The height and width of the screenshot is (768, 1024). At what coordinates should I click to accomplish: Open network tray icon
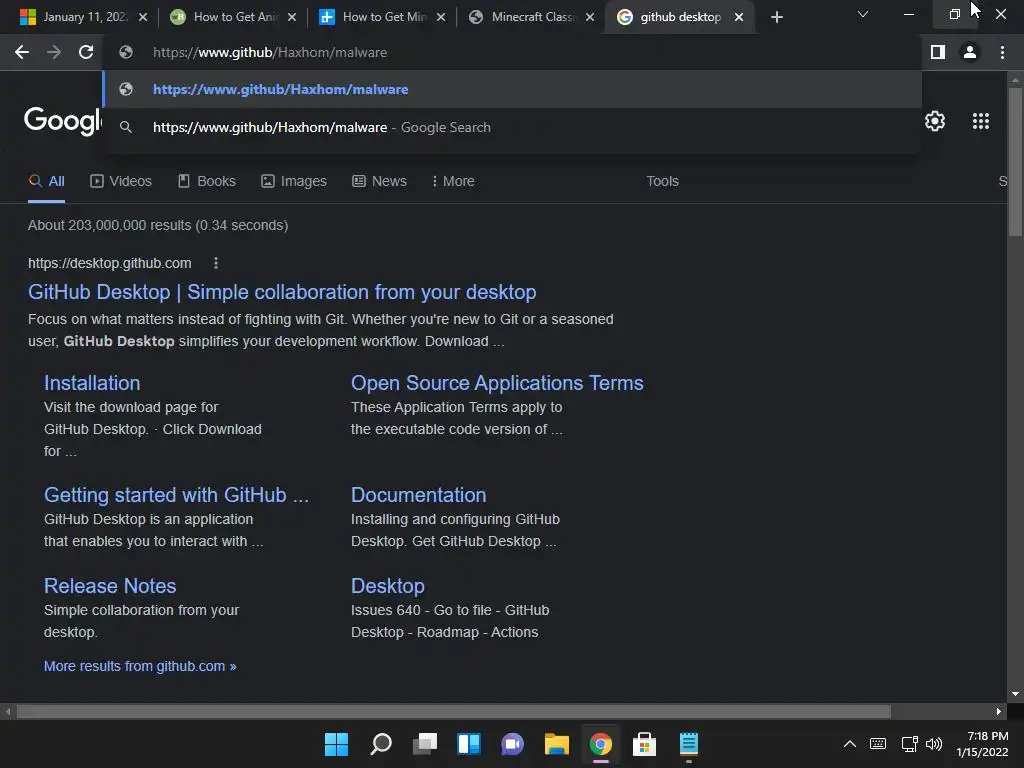point(909,744)
